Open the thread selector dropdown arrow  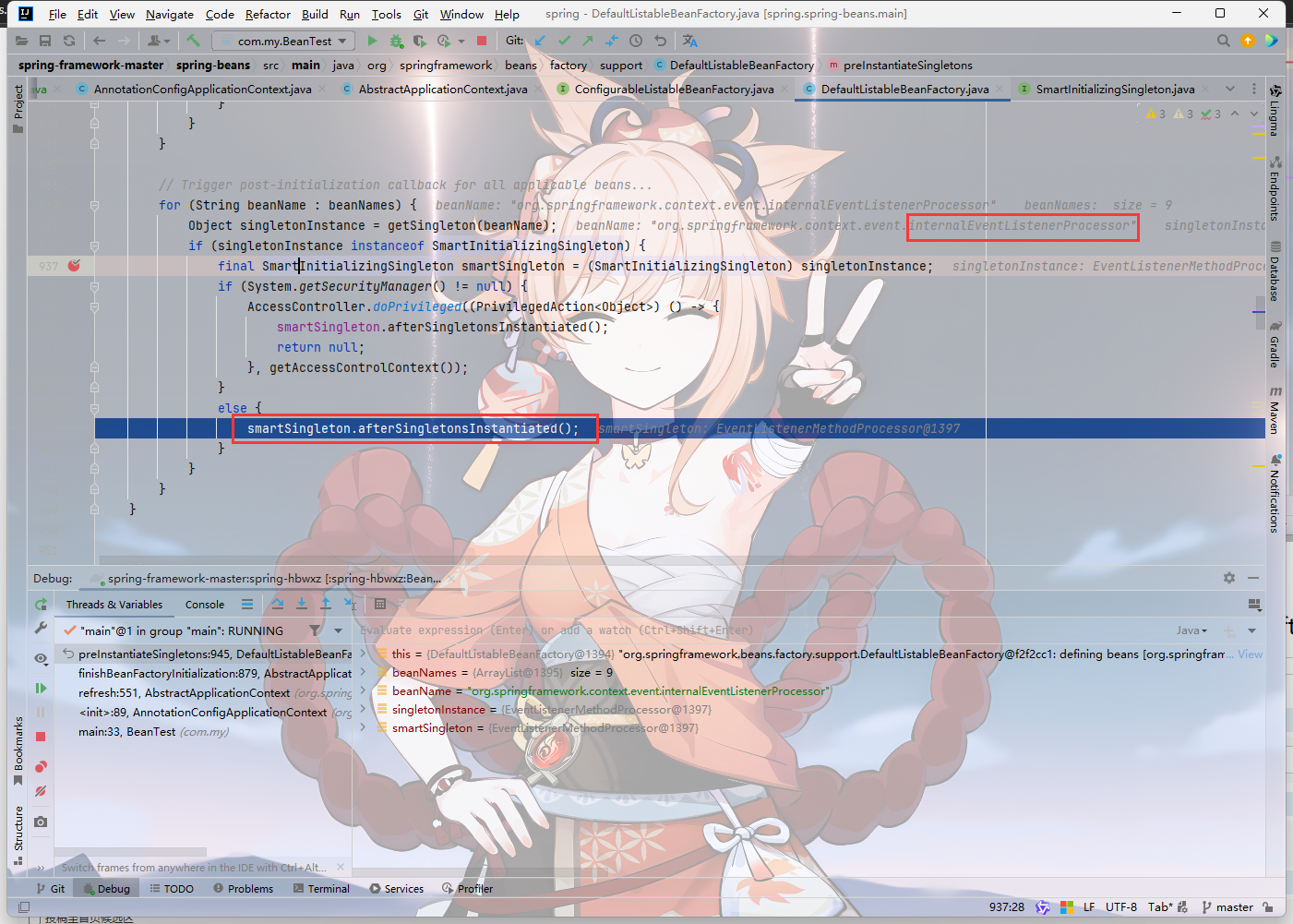coord(338,630)
